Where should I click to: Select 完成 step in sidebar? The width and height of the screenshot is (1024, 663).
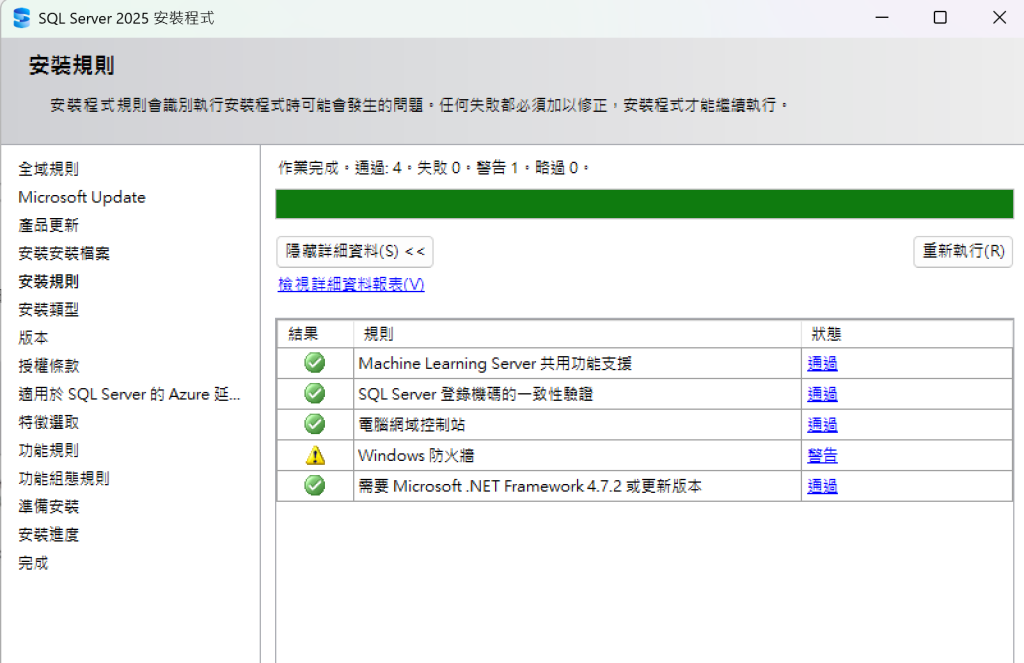tap(33, 562)
